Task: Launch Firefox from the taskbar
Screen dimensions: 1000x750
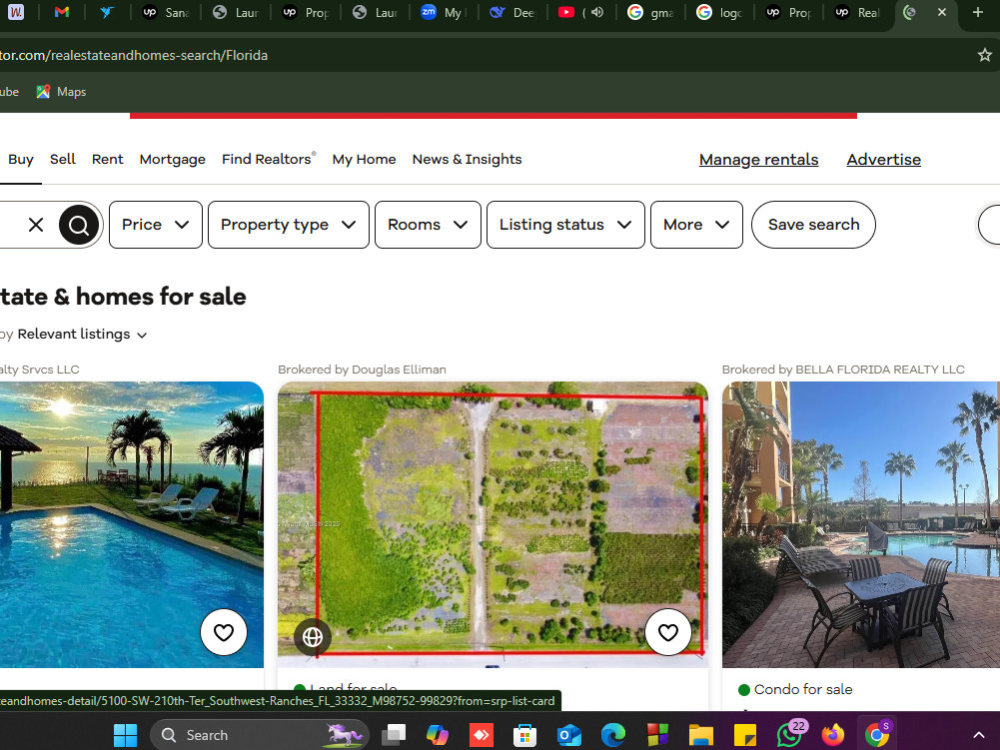Action: (x=832, y=735)
